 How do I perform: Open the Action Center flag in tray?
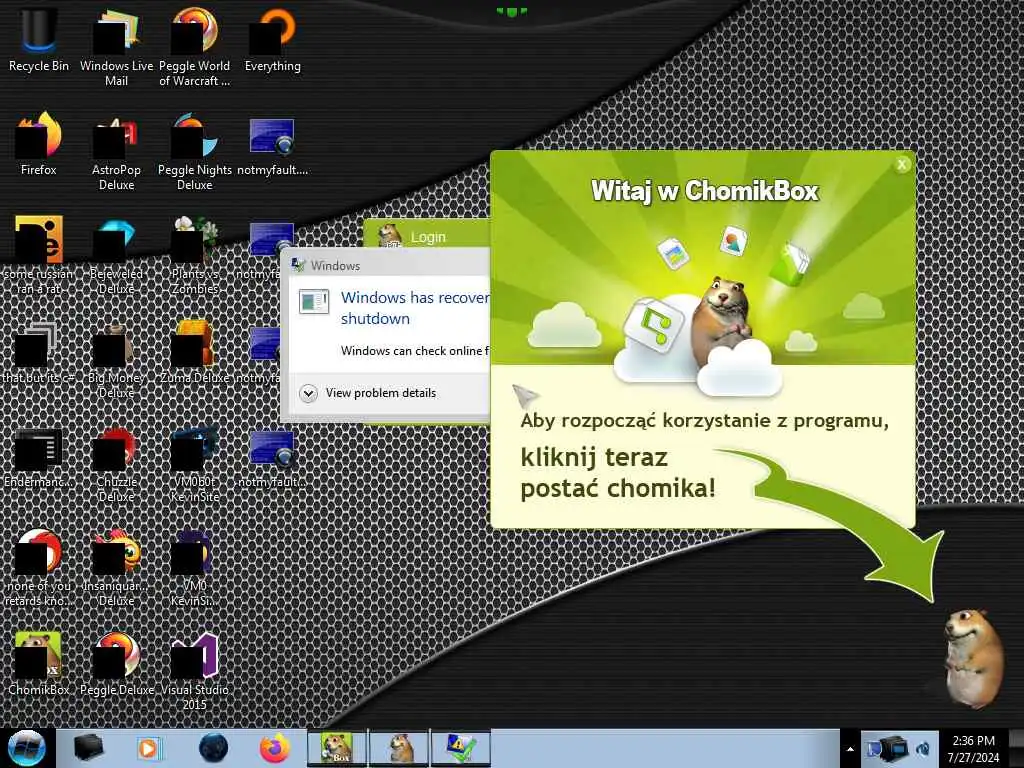[872, 749]
